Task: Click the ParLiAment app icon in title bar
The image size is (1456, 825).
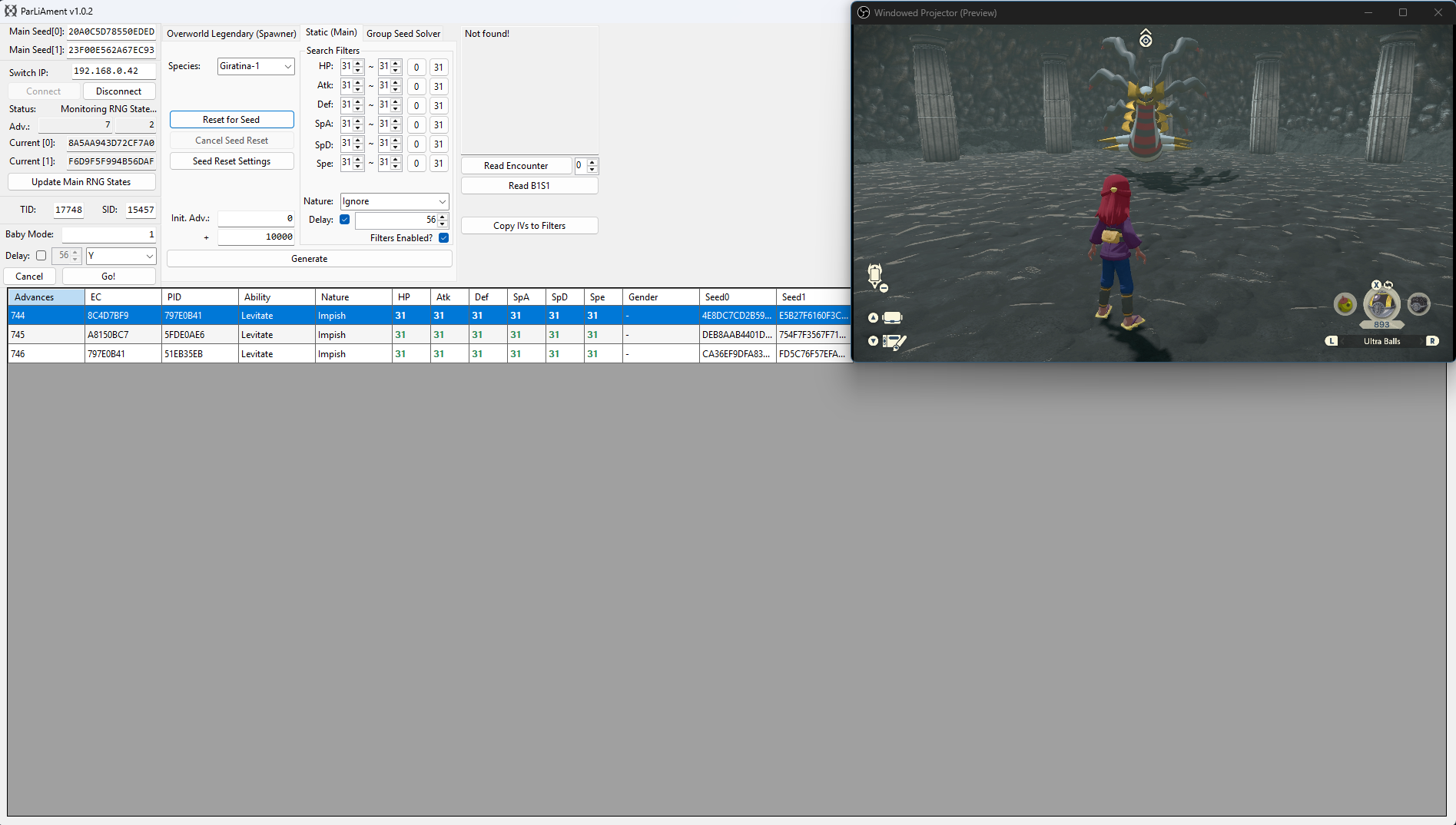Action: pyautogui.click(x=11, y=11)
